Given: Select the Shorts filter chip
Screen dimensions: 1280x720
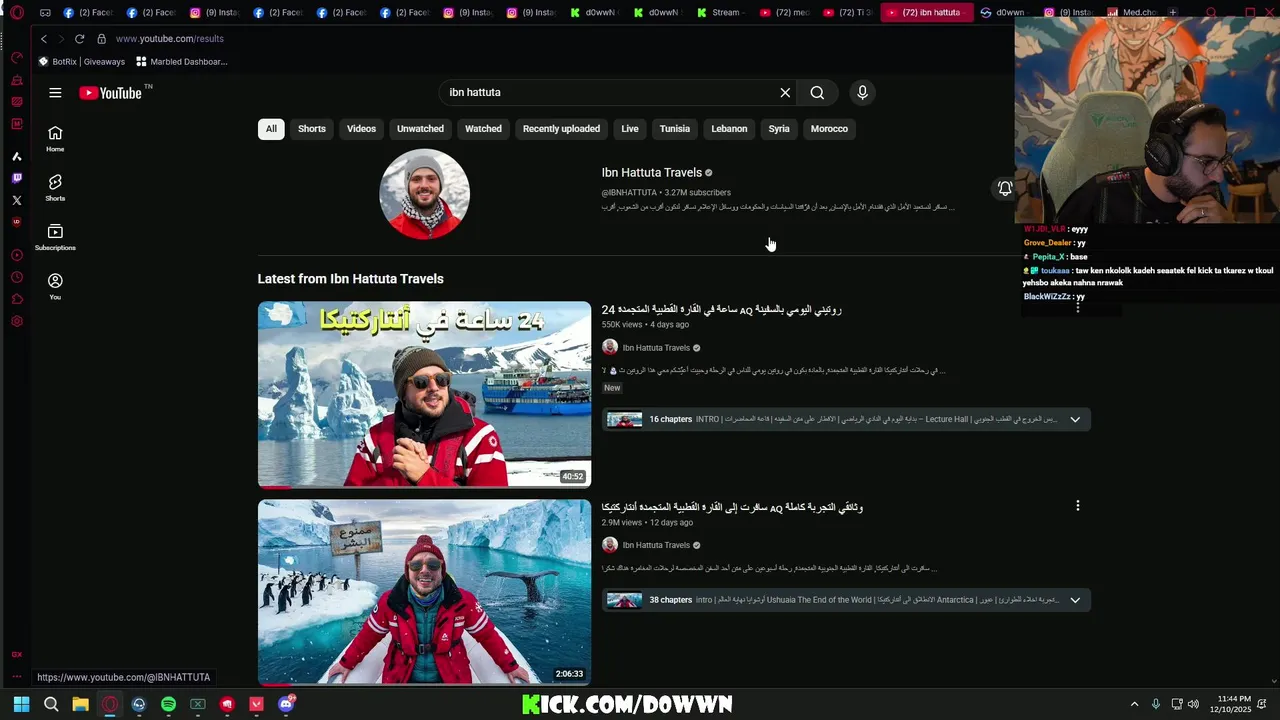Looking at the screenshot, I should (x=312, y=129).
